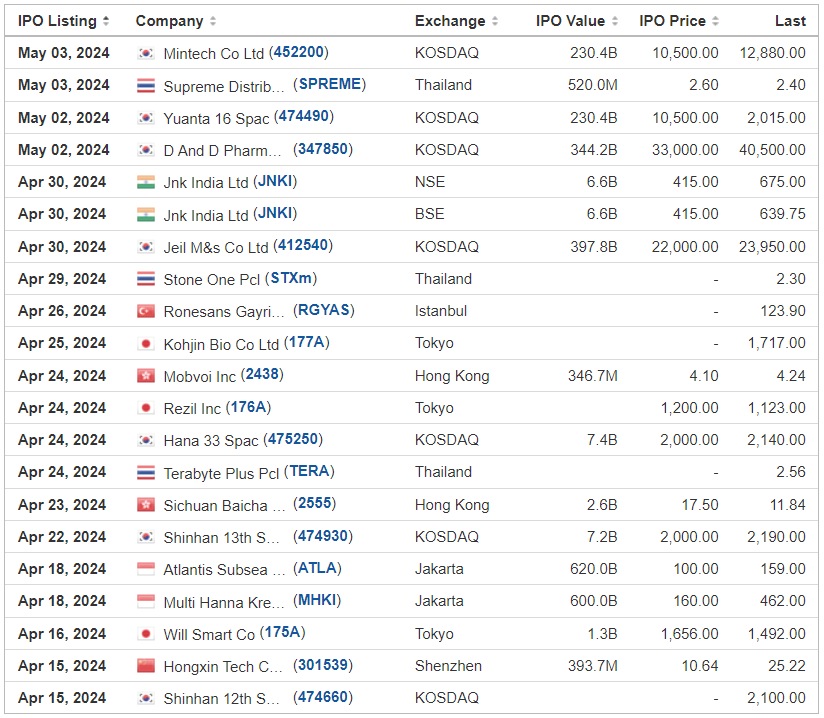Click Japan flag beside Kohjin Bio Co Ltd
The width and height of the screenshot is (824, 718).
[146, 344]
